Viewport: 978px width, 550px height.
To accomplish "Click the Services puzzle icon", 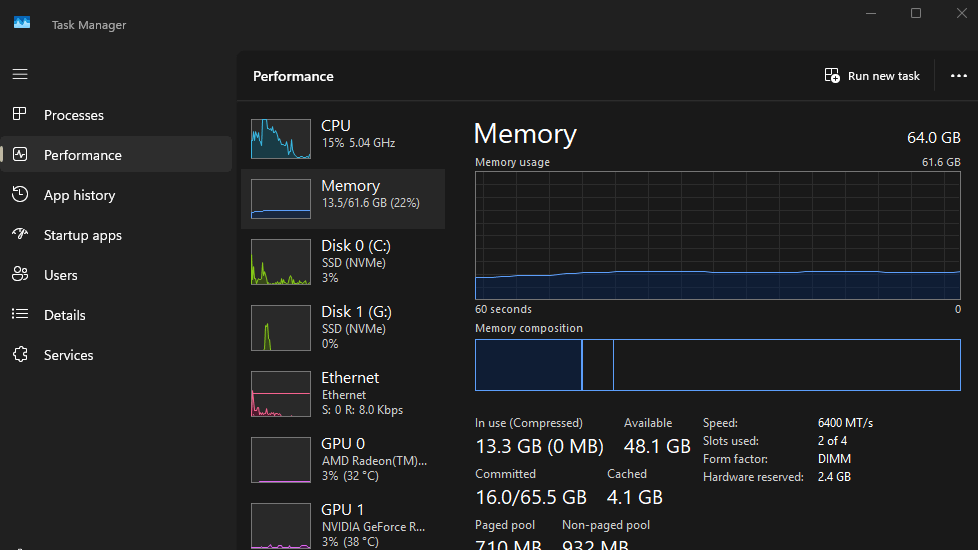I will click(20, 354).
